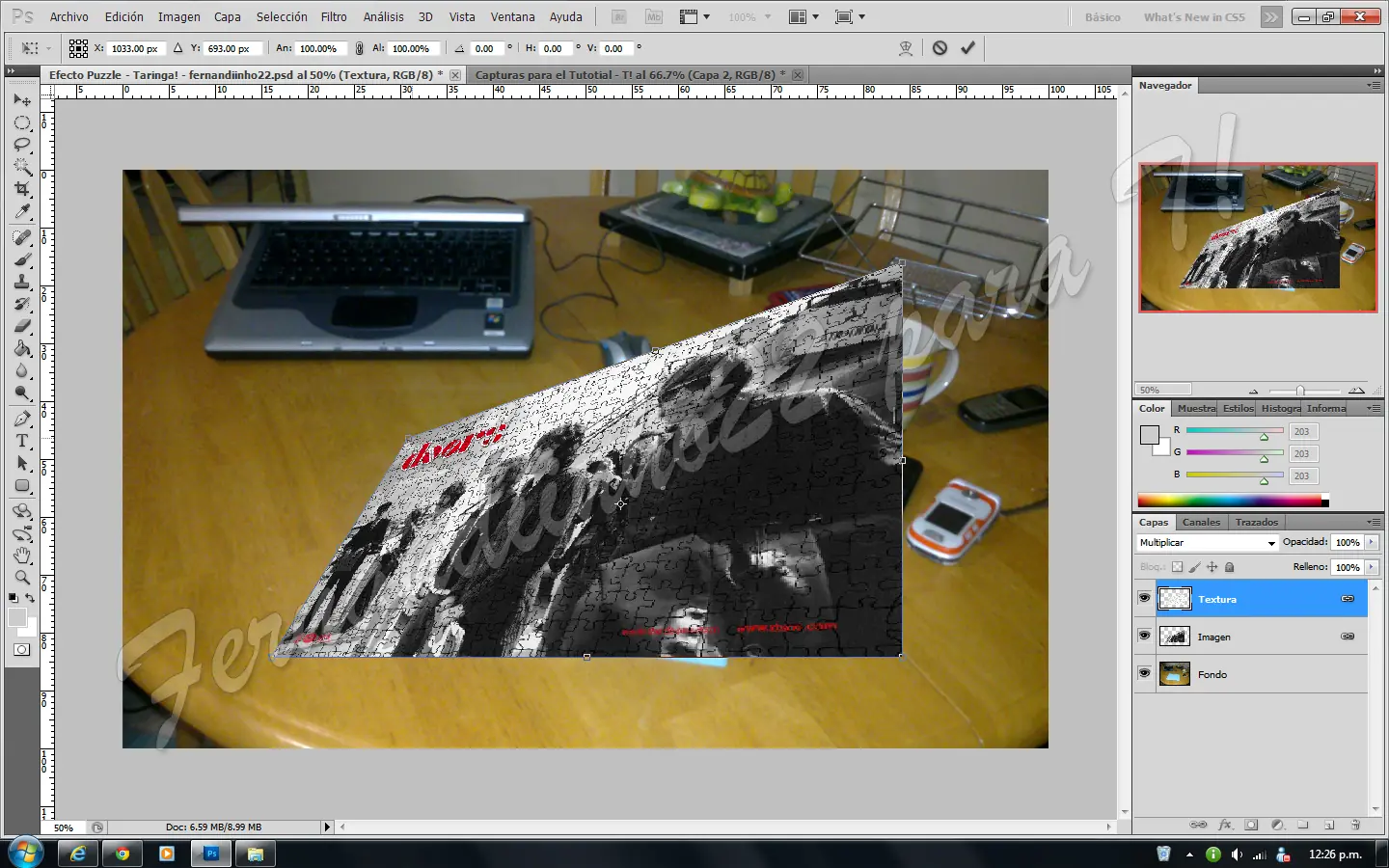Expand the Relleno slider arrow
1389x868 pixels.
pos(1372,567)
